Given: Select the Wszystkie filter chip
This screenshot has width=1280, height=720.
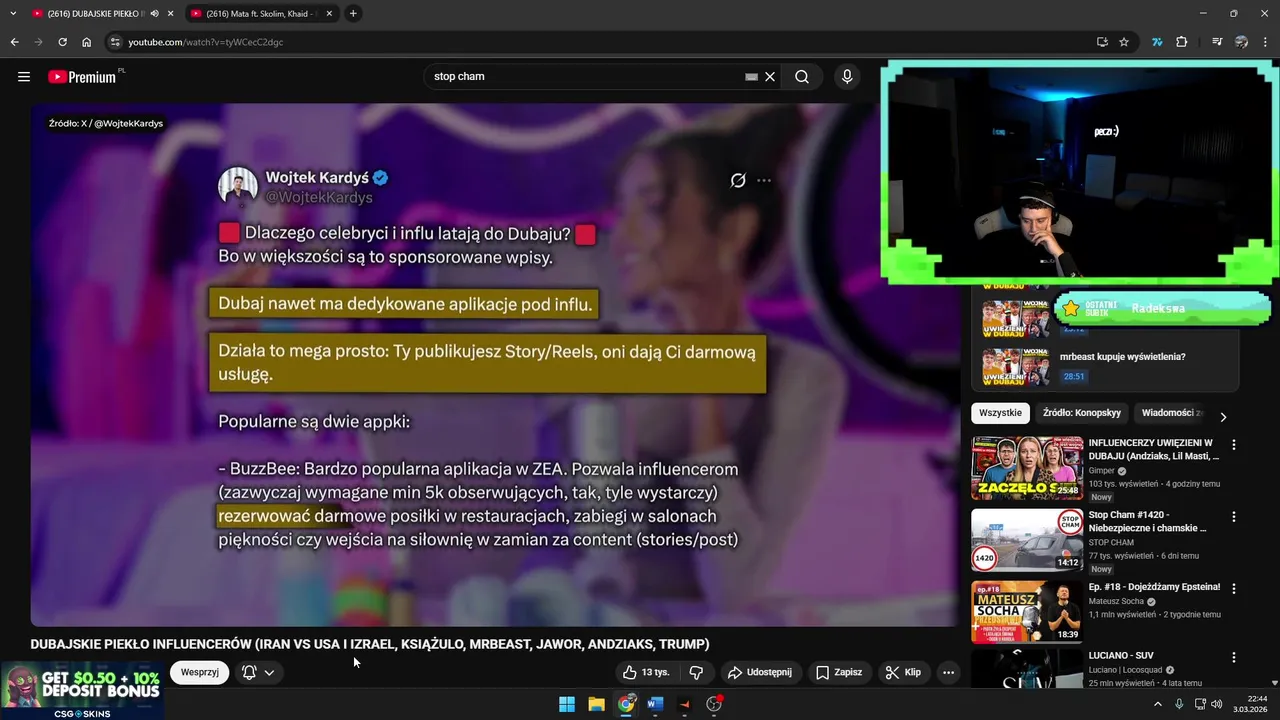Looking at the screenshot, I should 1001,413.
